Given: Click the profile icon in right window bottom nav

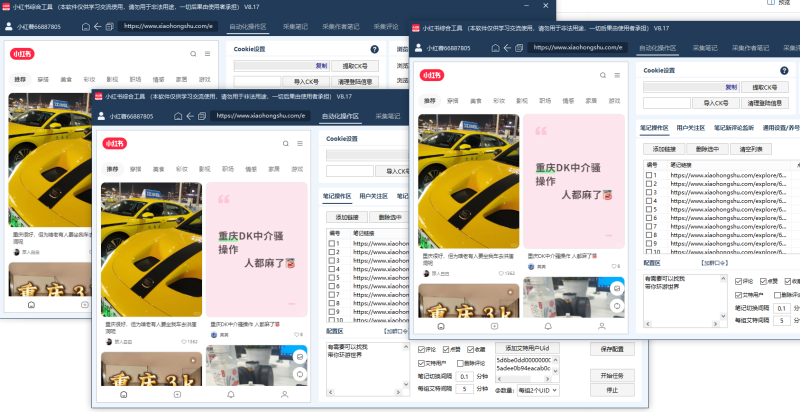Looking at the screenshot, I should tap(602, 326).
